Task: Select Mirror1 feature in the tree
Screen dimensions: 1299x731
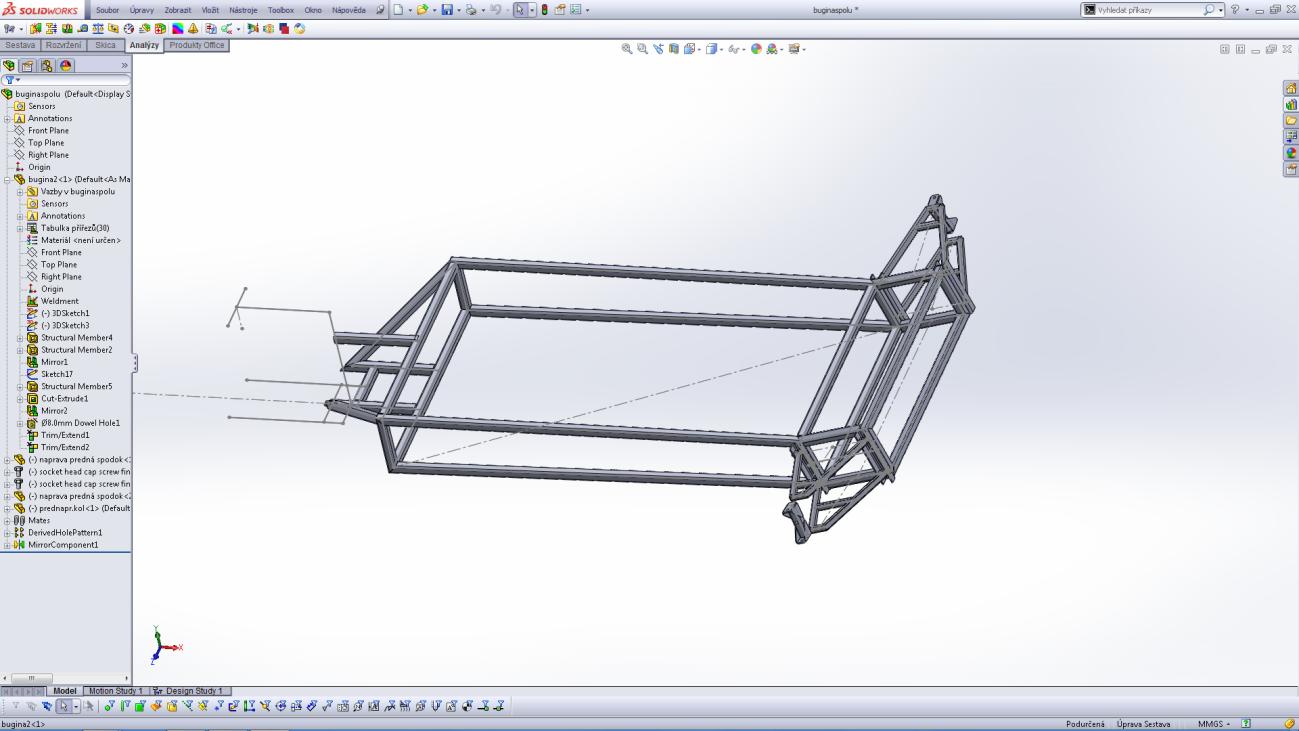Action: (x=55, y=362)
